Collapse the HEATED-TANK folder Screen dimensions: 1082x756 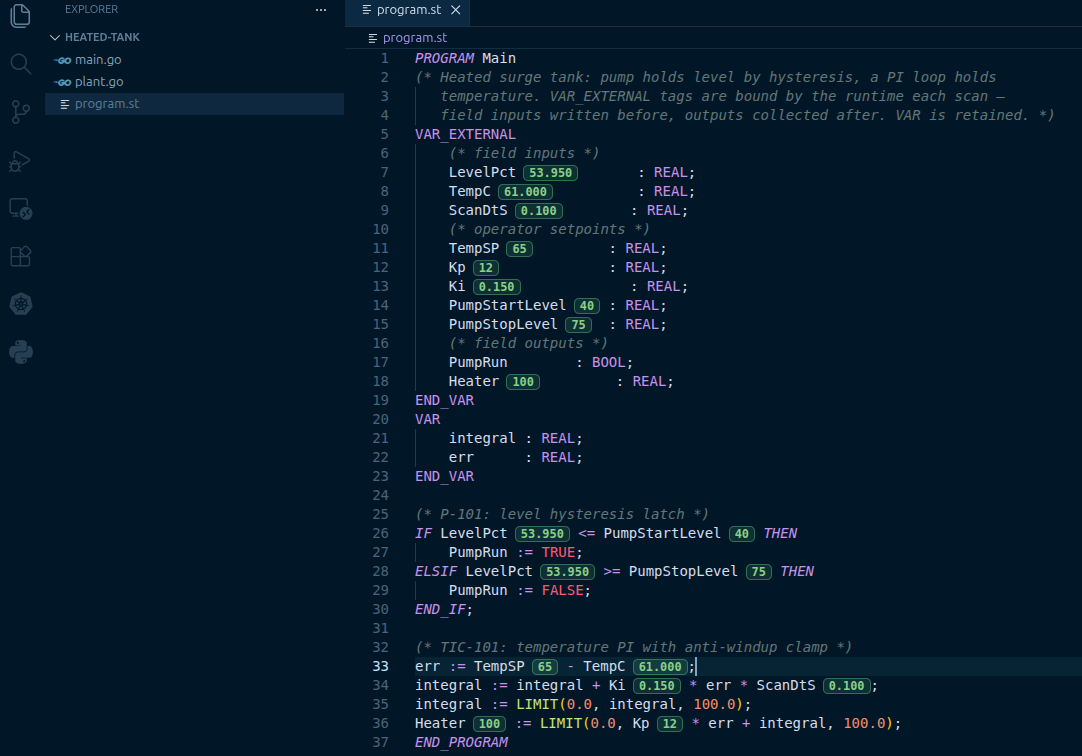pos(55,37)
